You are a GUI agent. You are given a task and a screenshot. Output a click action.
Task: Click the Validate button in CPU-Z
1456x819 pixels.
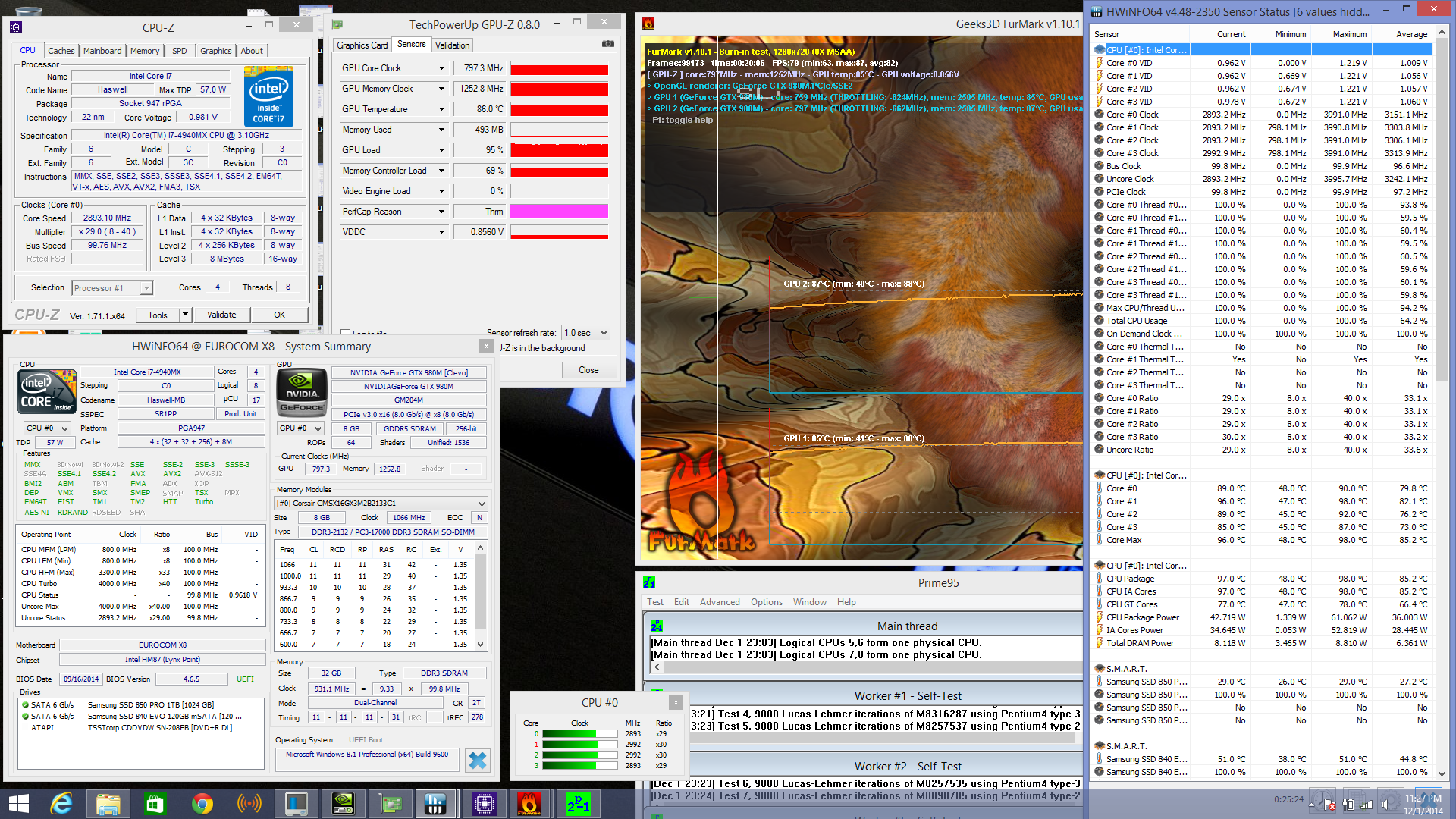coord(221,315)
